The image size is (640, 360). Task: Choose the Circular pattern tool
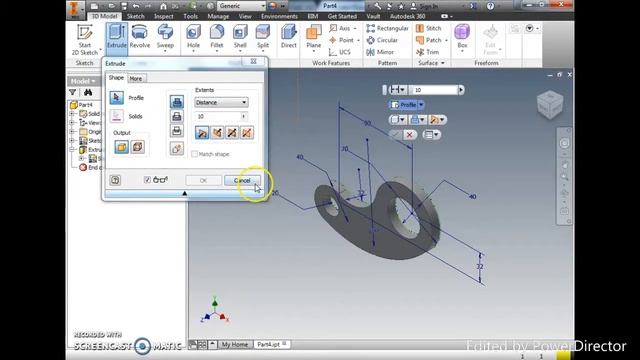[x=382, y=40]
